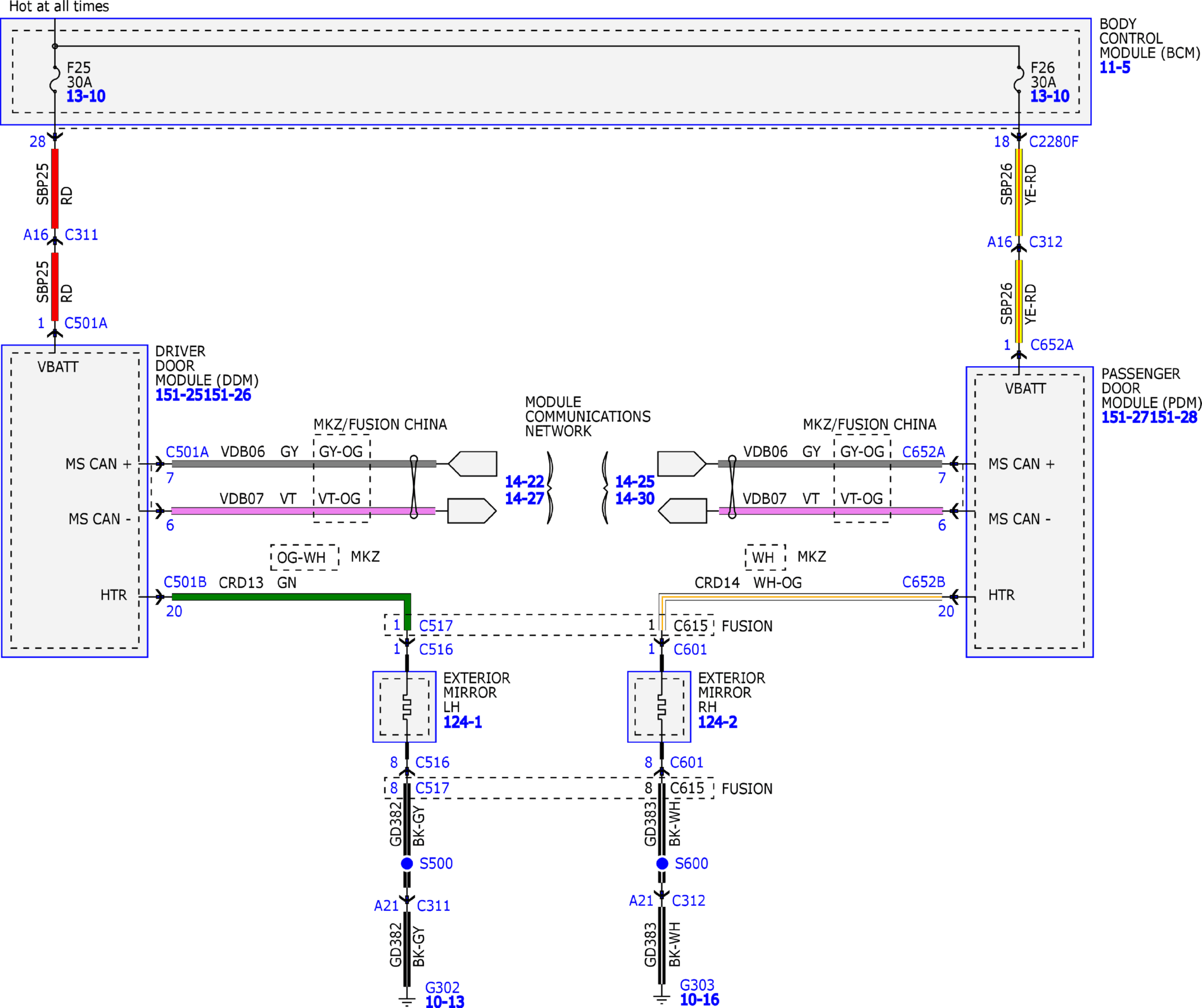This screenshot has height=1008, width=1202.
Task: Click the blue splice dot at S600
Action: (x=663, y=863)
